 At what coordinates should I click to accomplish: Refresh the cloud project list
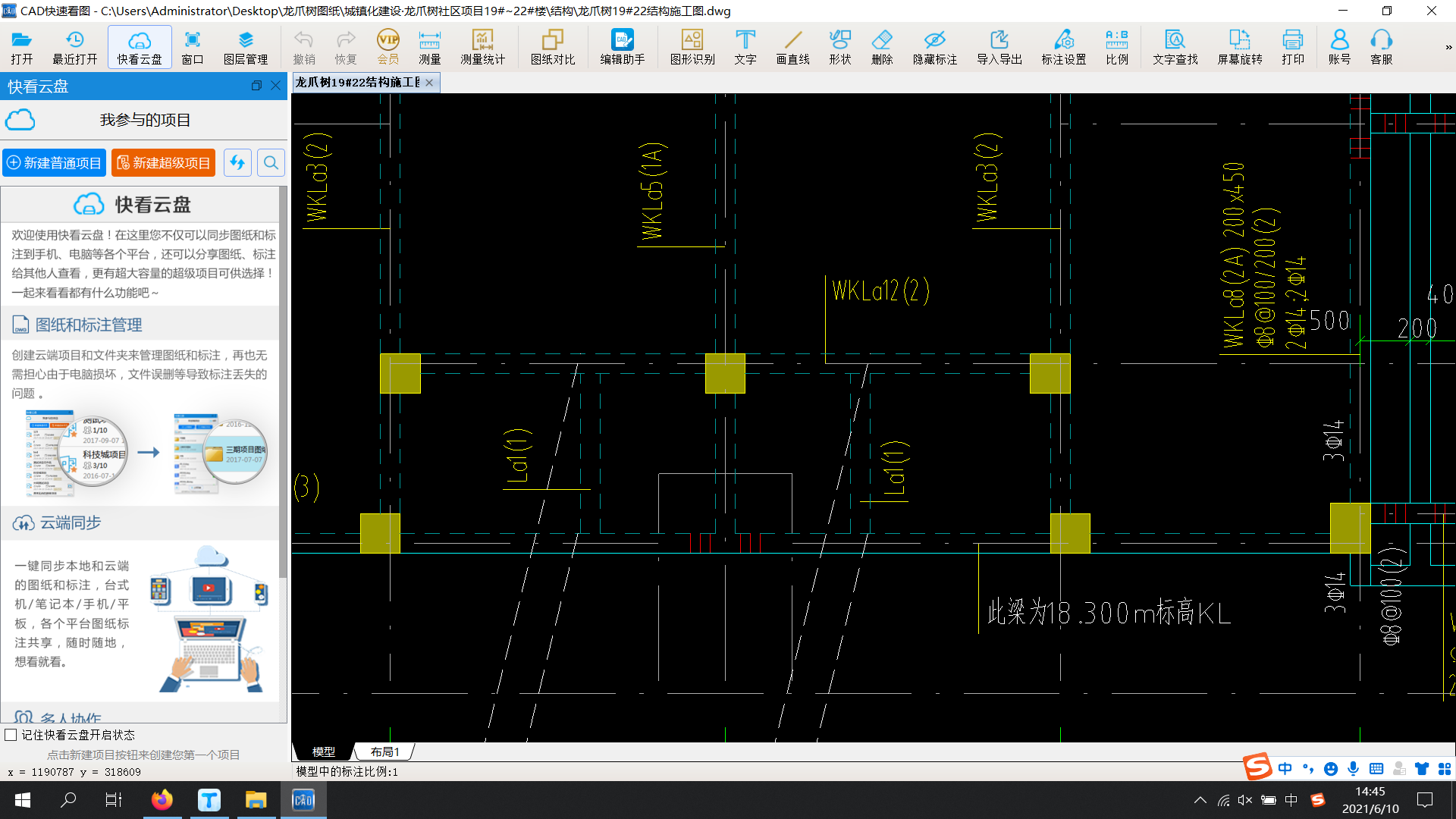click(237, 162)
